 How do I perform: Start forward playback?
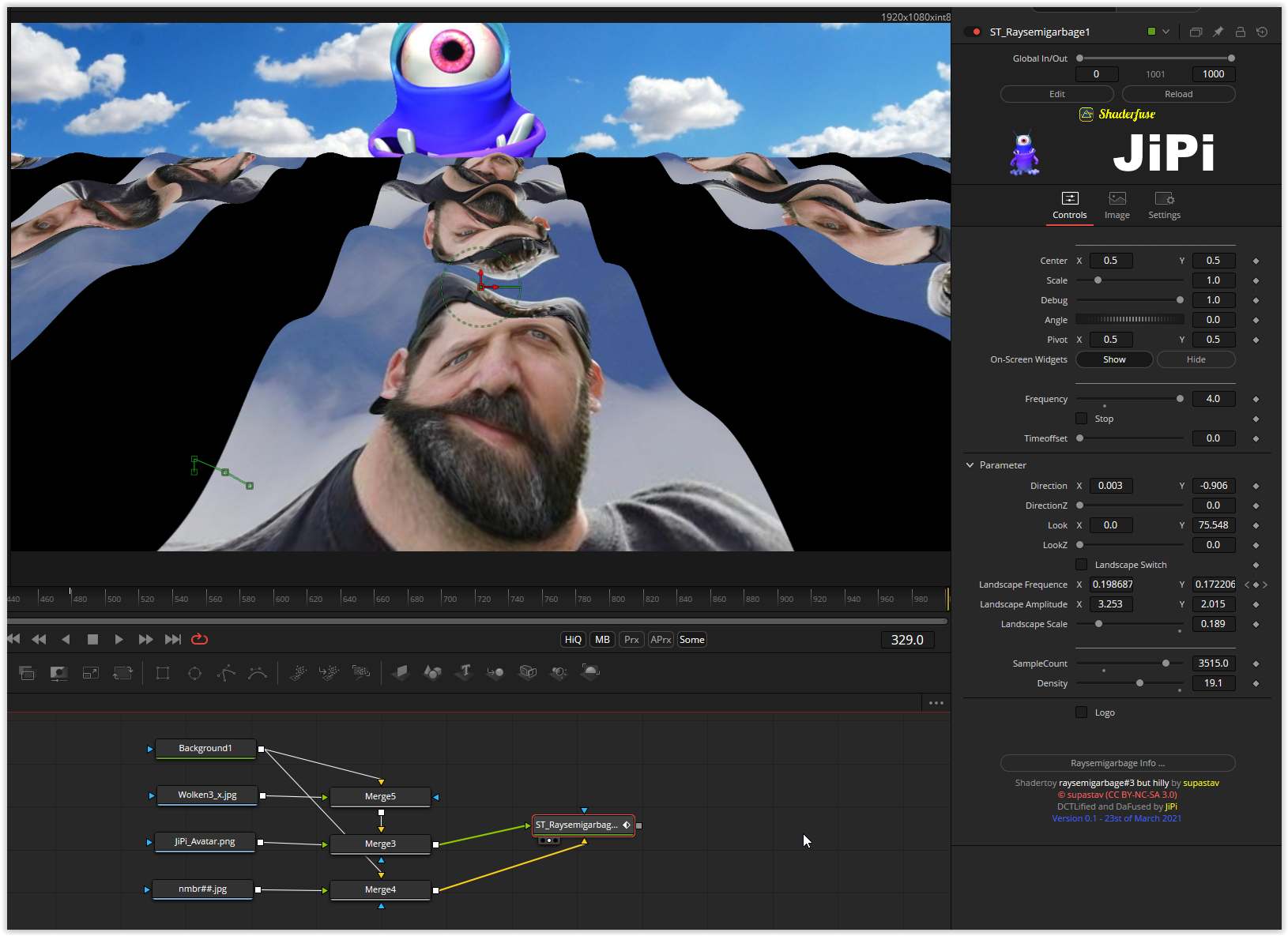point(119,639)
